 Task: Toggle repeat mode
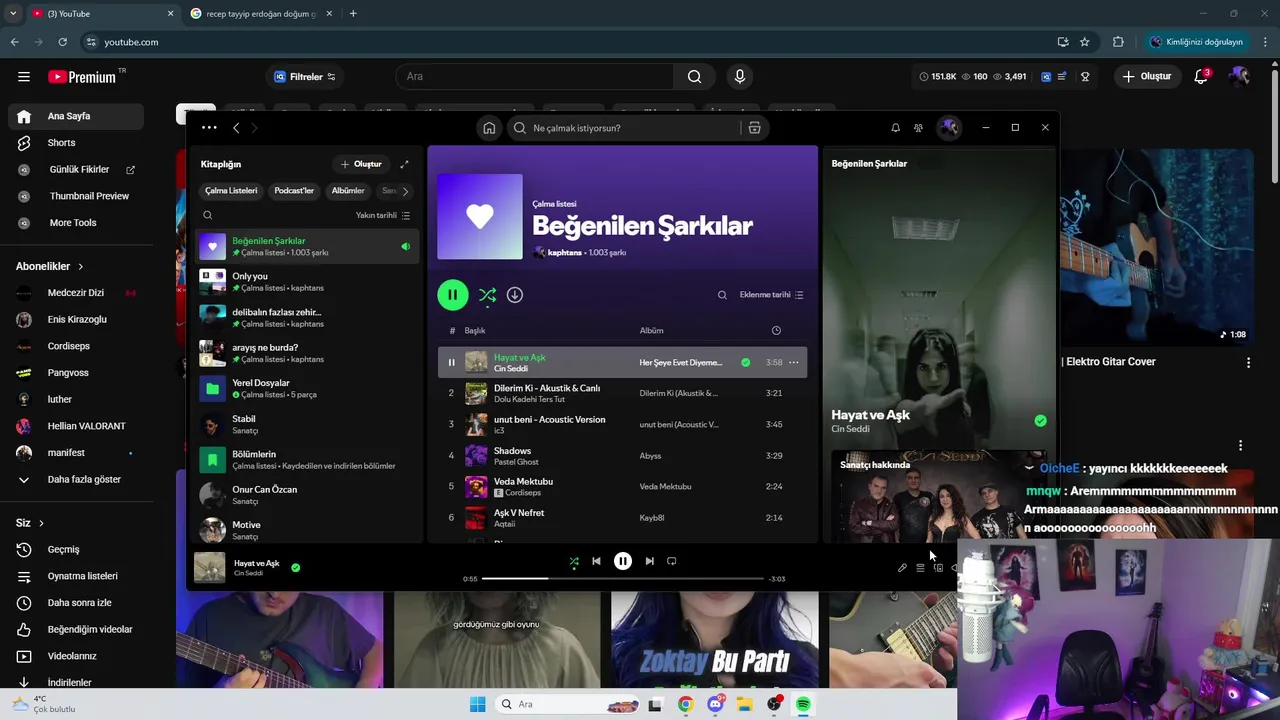(672, 561)
